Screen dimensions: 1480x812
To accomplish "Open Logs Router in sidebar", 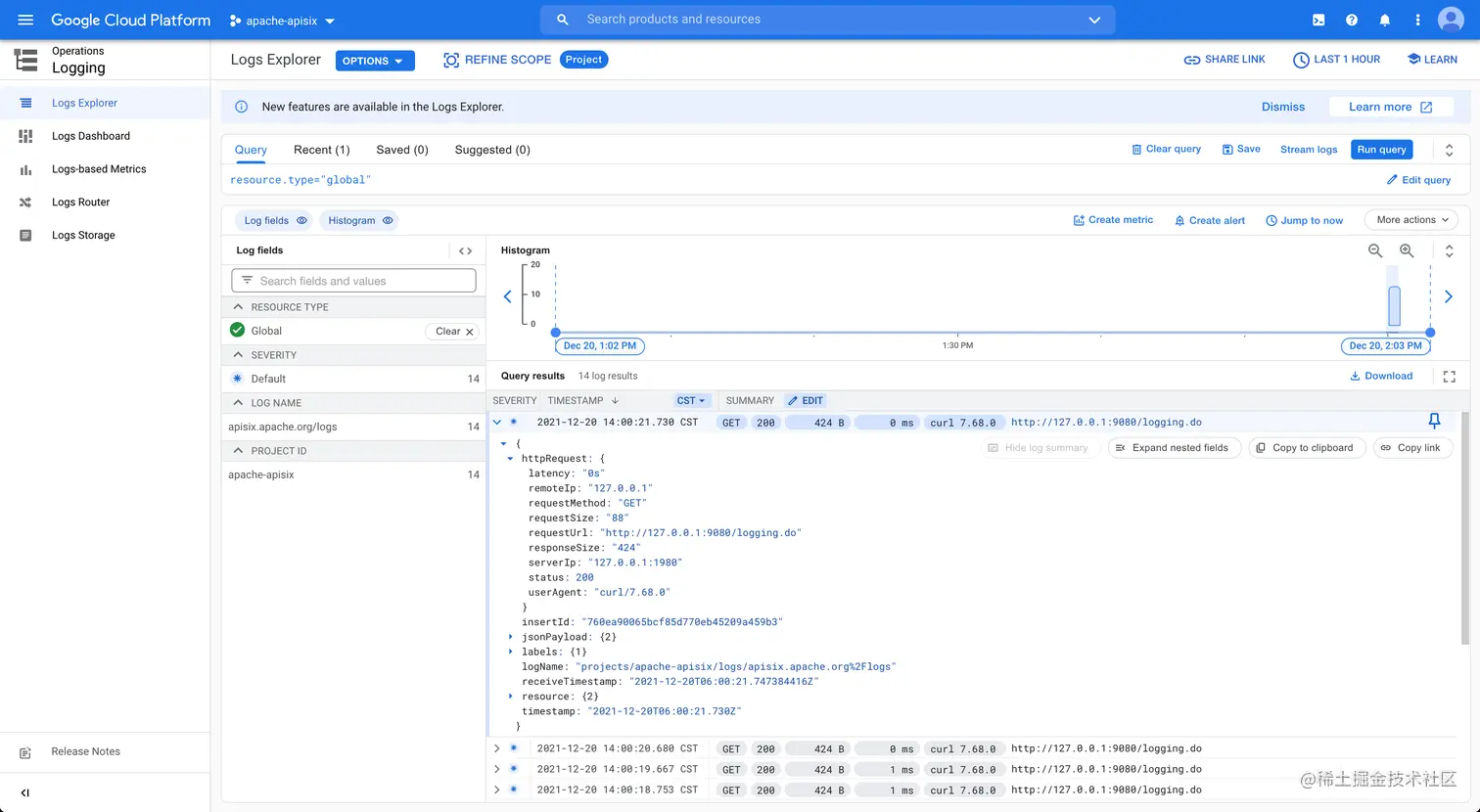I will (105, 203).
